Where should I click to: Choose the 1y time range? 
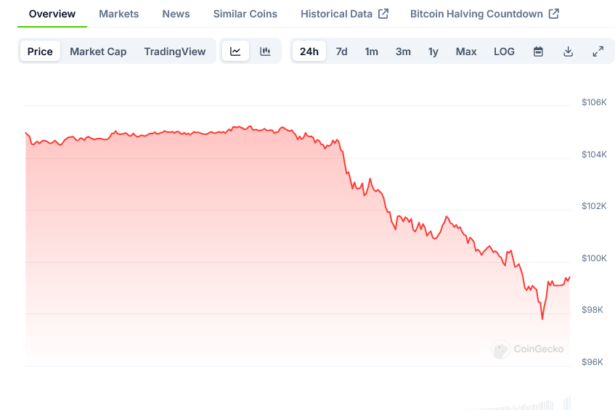click(433, 51)
